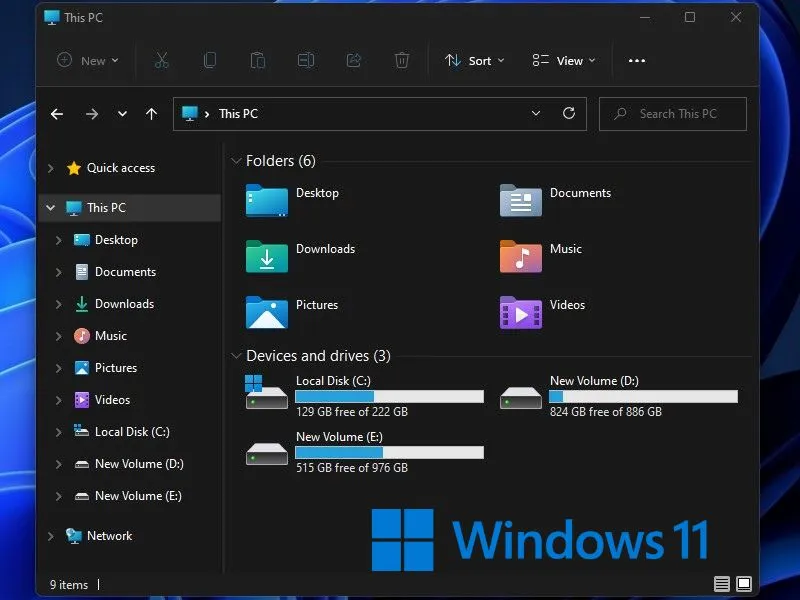Select Downloads in the navigation pane
800x600 pixels.
coord(124,304)
